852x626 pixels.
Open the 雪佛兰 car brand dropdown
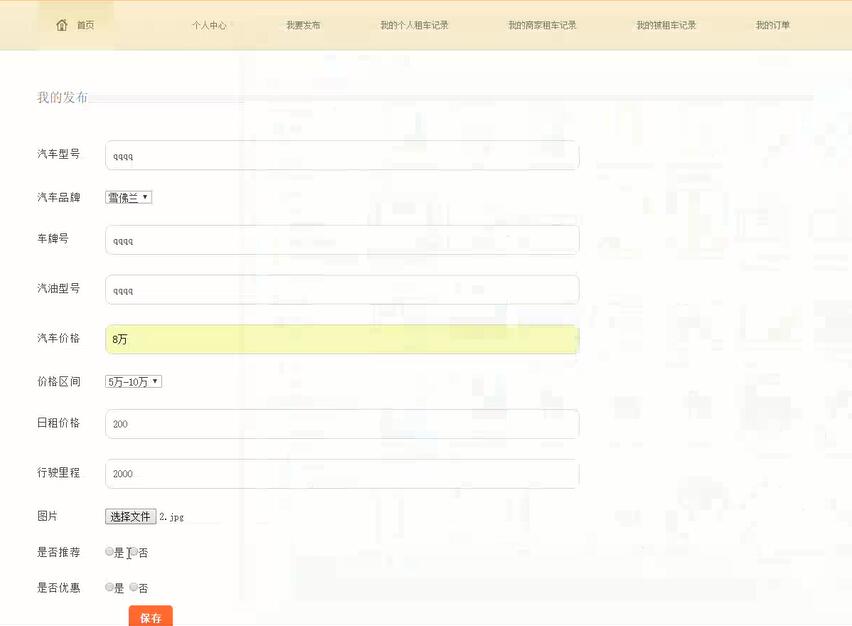click(x=126, y=196)
